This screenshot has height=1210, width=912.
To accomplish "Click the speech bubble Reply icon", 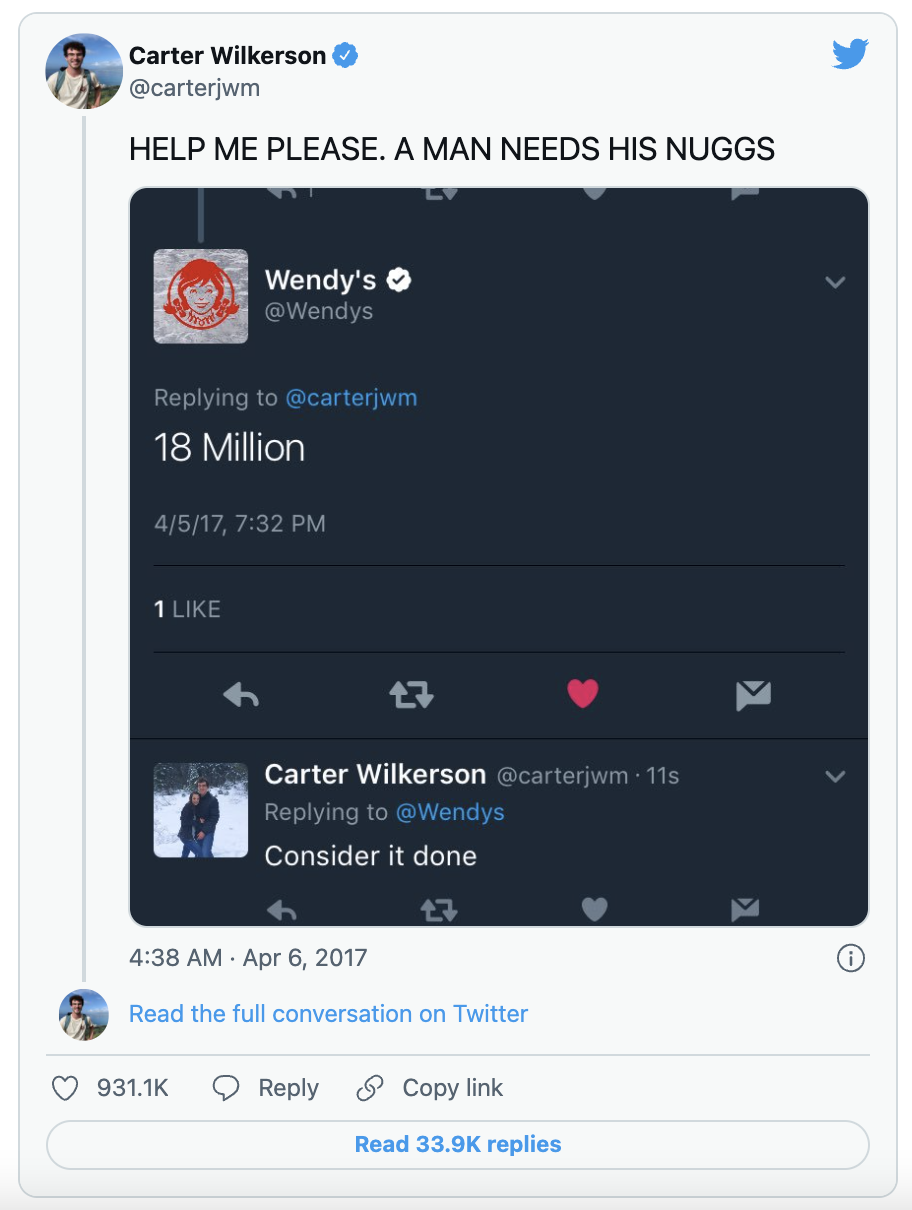I will 227,1088.
